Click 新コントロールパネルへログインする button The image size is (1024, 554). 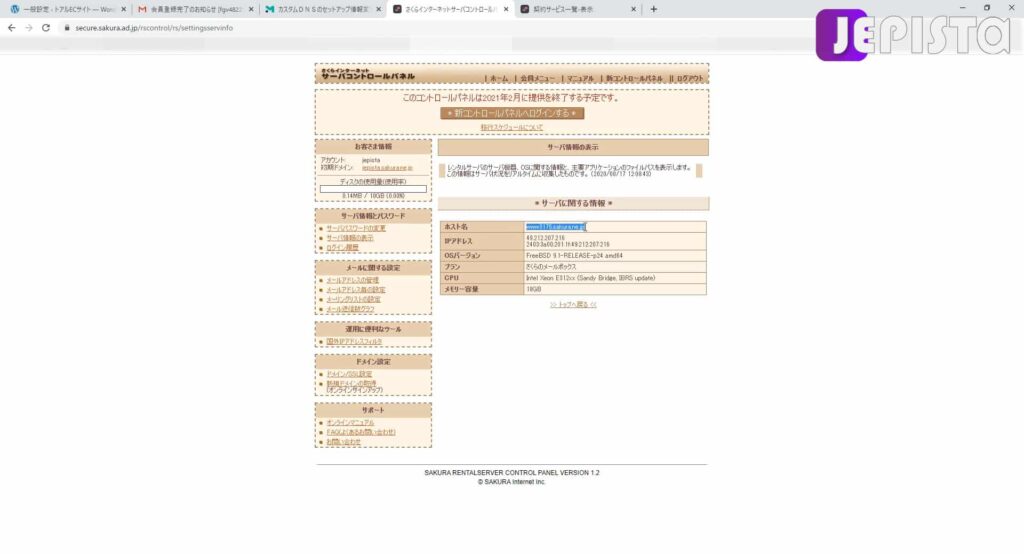click(x=512, y=113)
